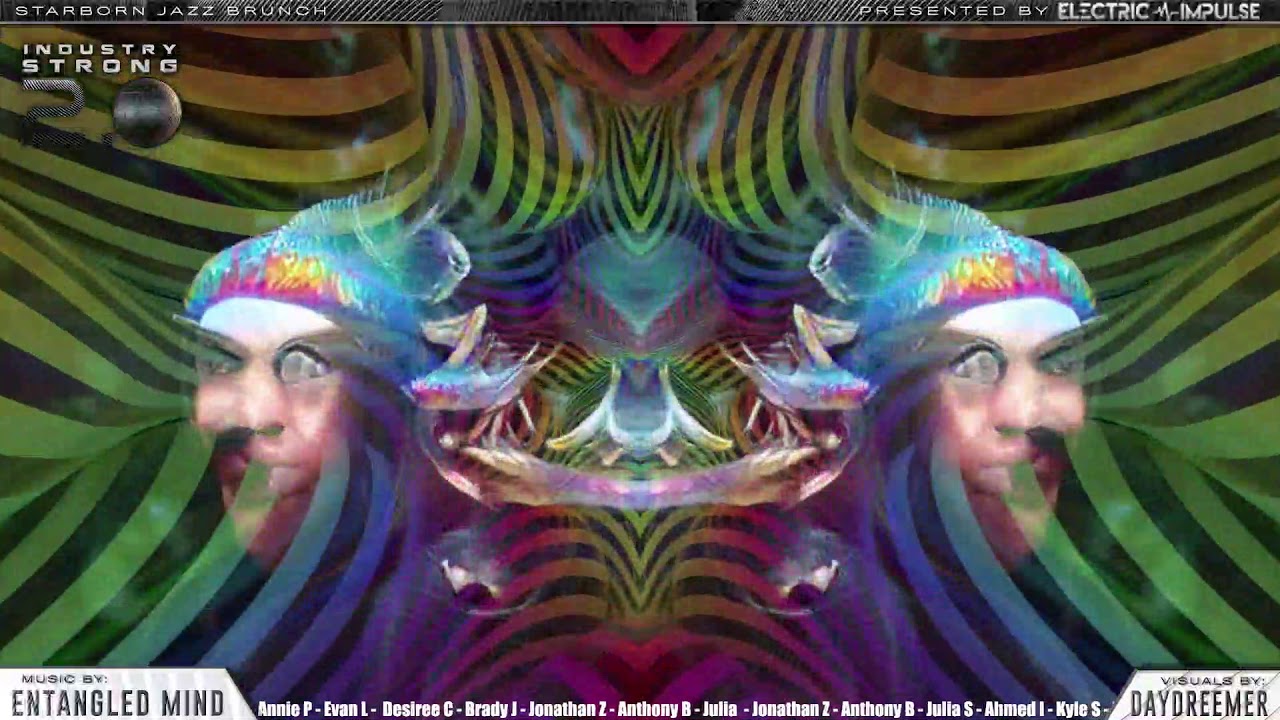This screenshot has height=720, width=1280.
Task: Click 'Julia S' in the name ticker
Action: [x=949, y=709]
